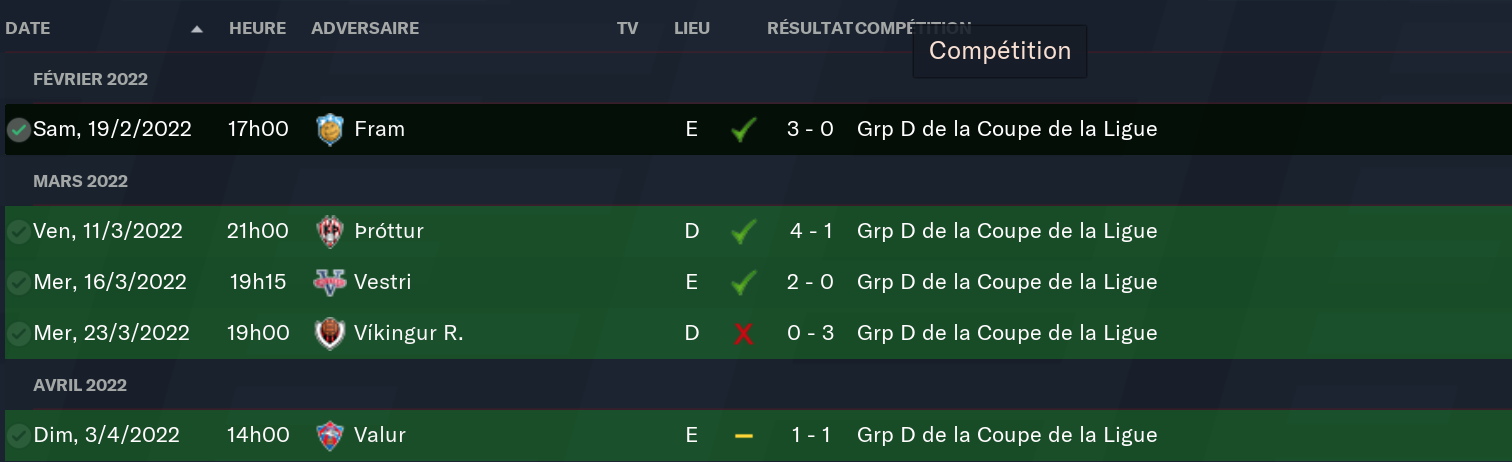Click the Fram club badge icon

coord(329,130)
